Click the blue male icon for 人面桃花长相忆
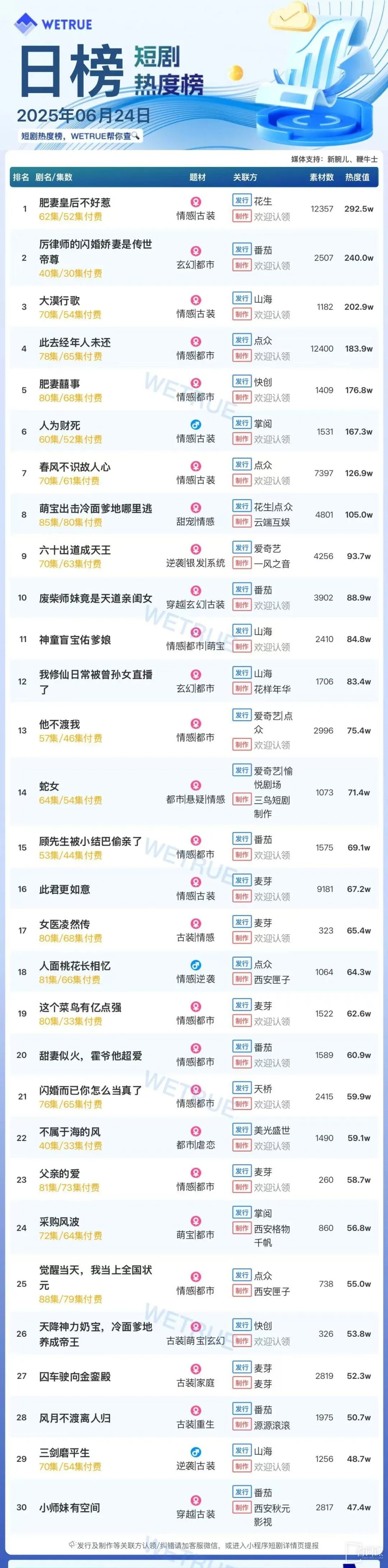Viewport: 388px width, 1568px height. (x=195, y=965)
